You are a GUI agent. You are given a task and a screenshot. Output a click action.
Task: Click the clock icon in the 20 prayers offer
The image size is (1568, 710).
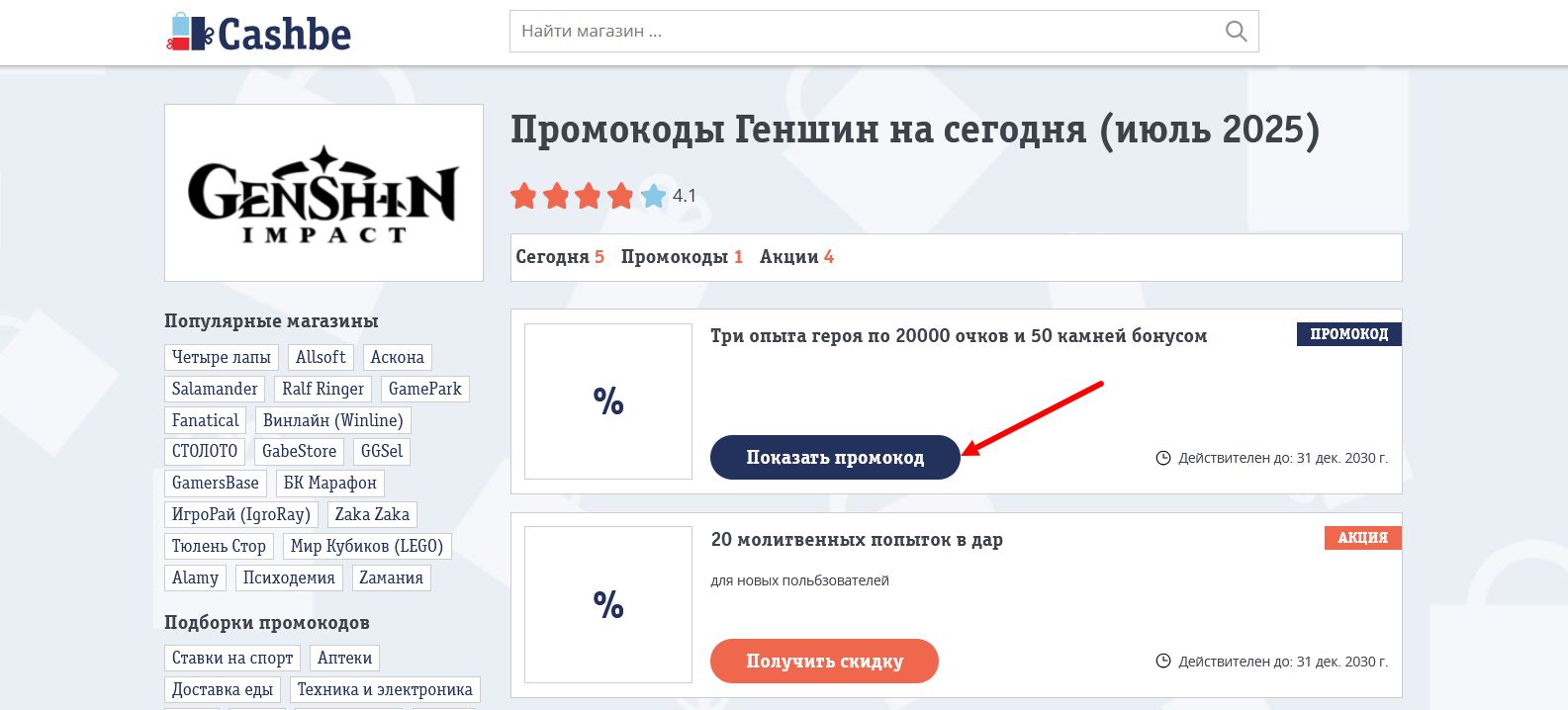point(1163,662)
